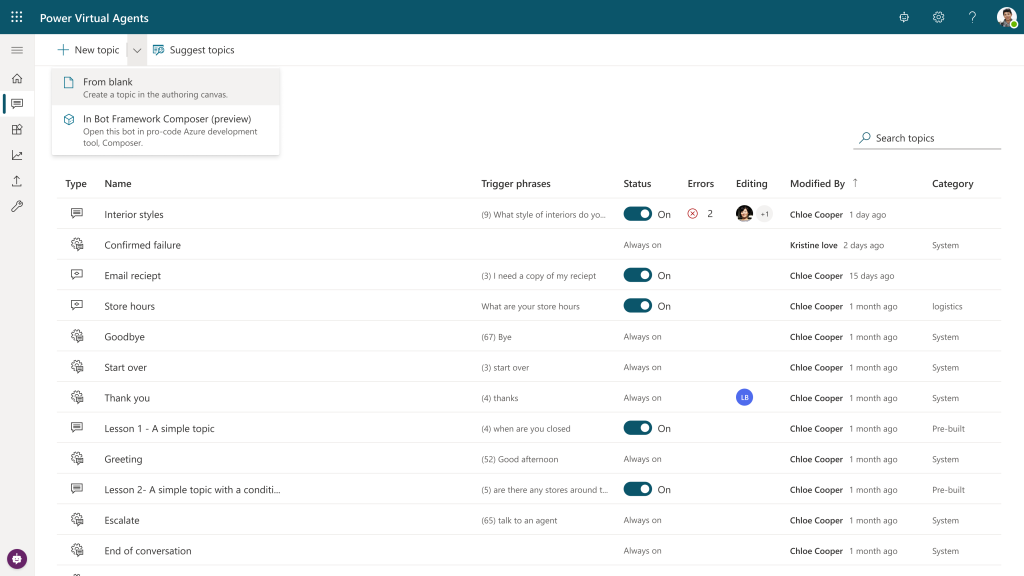Viewport: 1024px width, 576px height.
Task: Collapse the New topic dropdown chevron
Action: (x=137, y=50)
